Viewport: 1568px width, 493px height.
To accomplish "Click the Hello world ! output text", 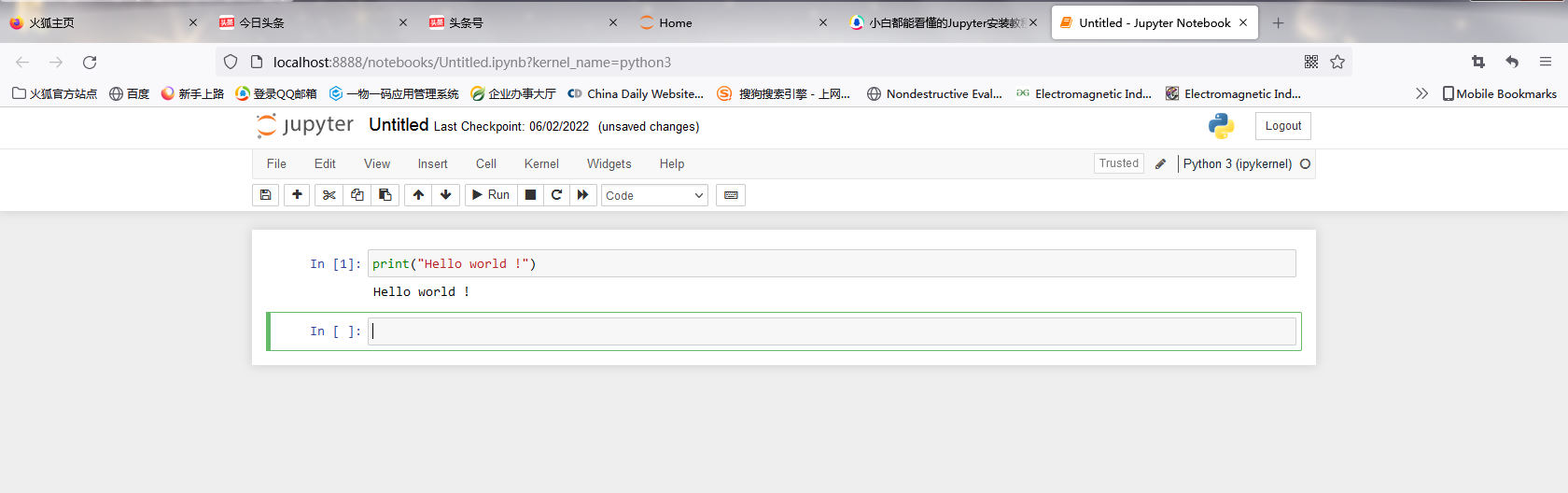I will (421, 292).
